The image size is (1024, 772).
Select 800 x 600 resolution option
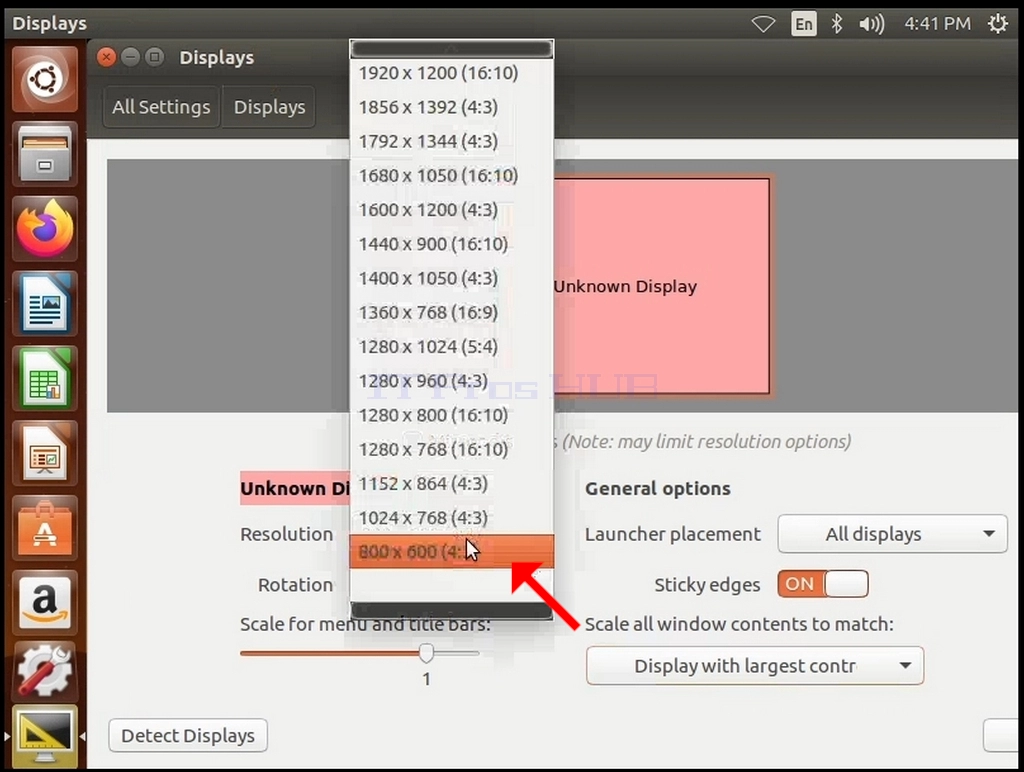(x=452, y=552)
